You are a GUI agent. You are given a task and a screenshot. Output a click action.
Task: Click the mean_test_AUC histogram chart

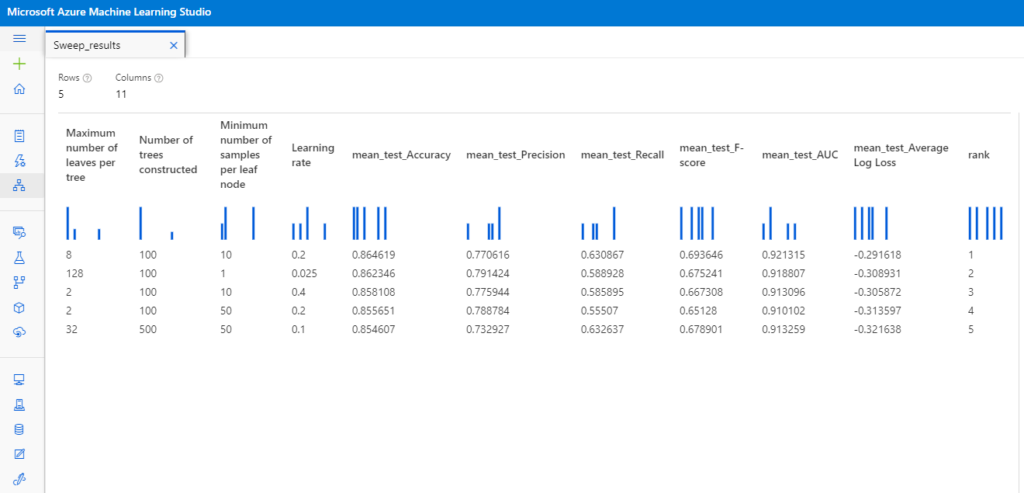click(779, 223)
